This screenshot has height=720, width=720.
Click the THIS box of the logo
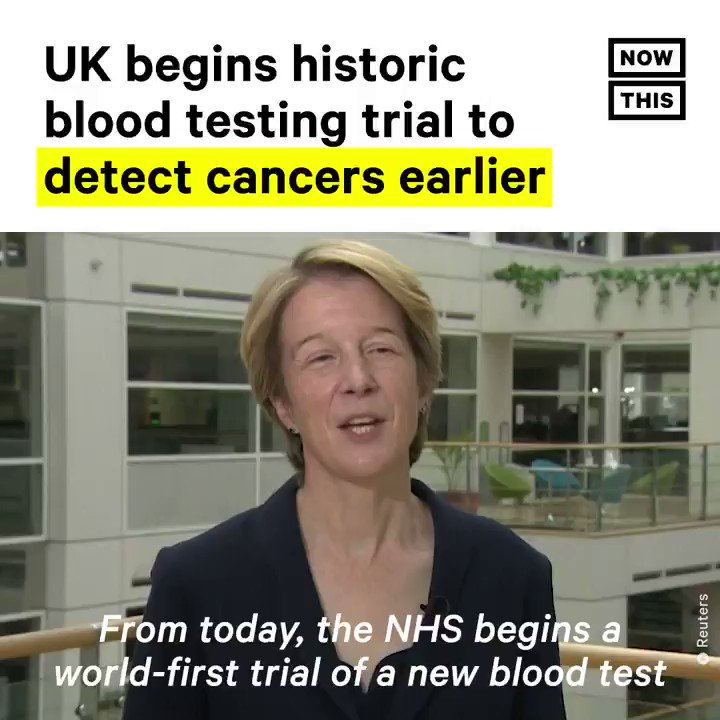click(647, 100)
